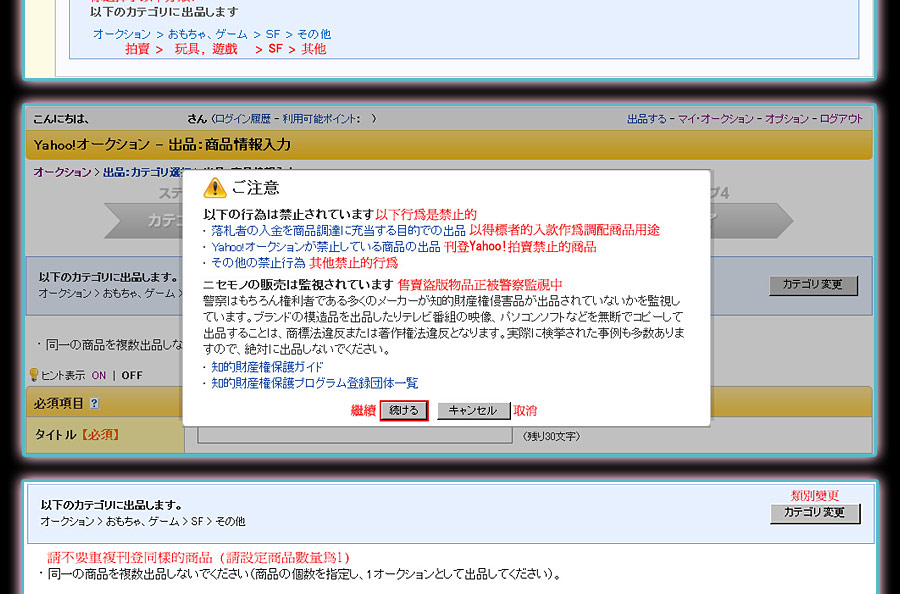The image size is (900, 594).
Task: Click the help question mark beside 必須項目
Action: coord(95,403)
